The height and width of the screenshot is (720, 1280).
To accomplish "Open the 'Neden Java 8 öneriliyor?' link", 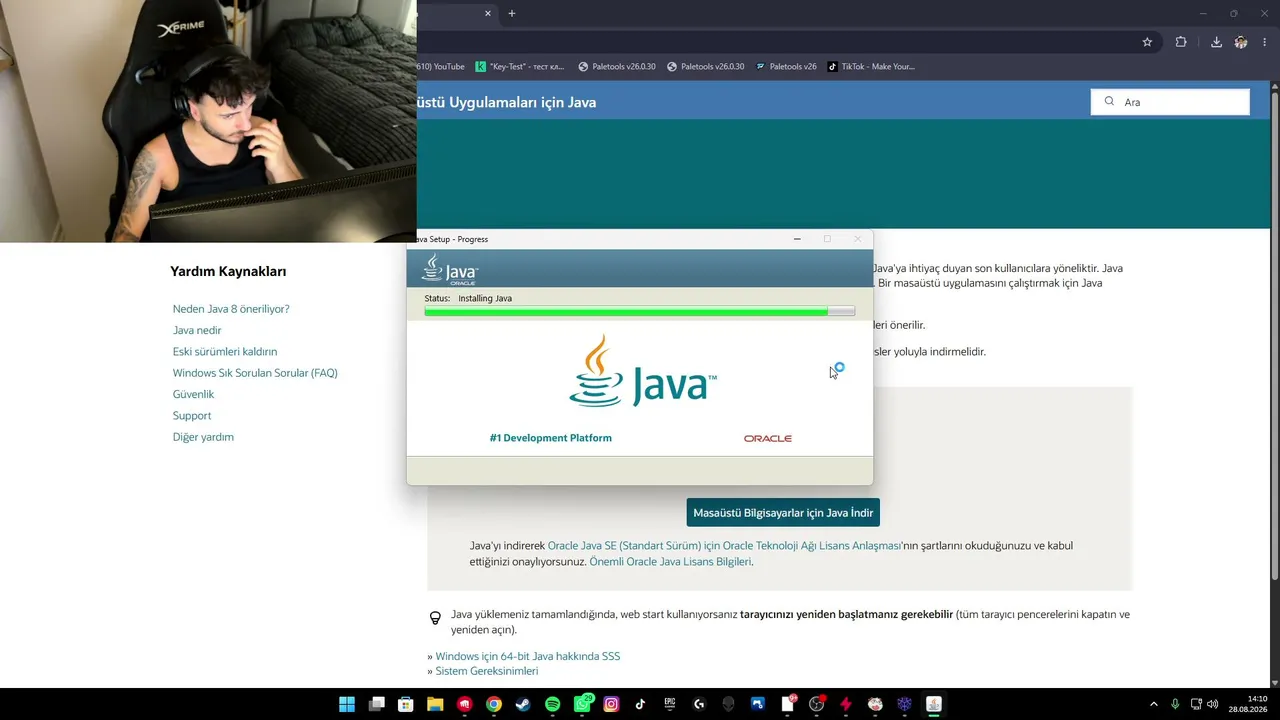I will coord(231,309).
